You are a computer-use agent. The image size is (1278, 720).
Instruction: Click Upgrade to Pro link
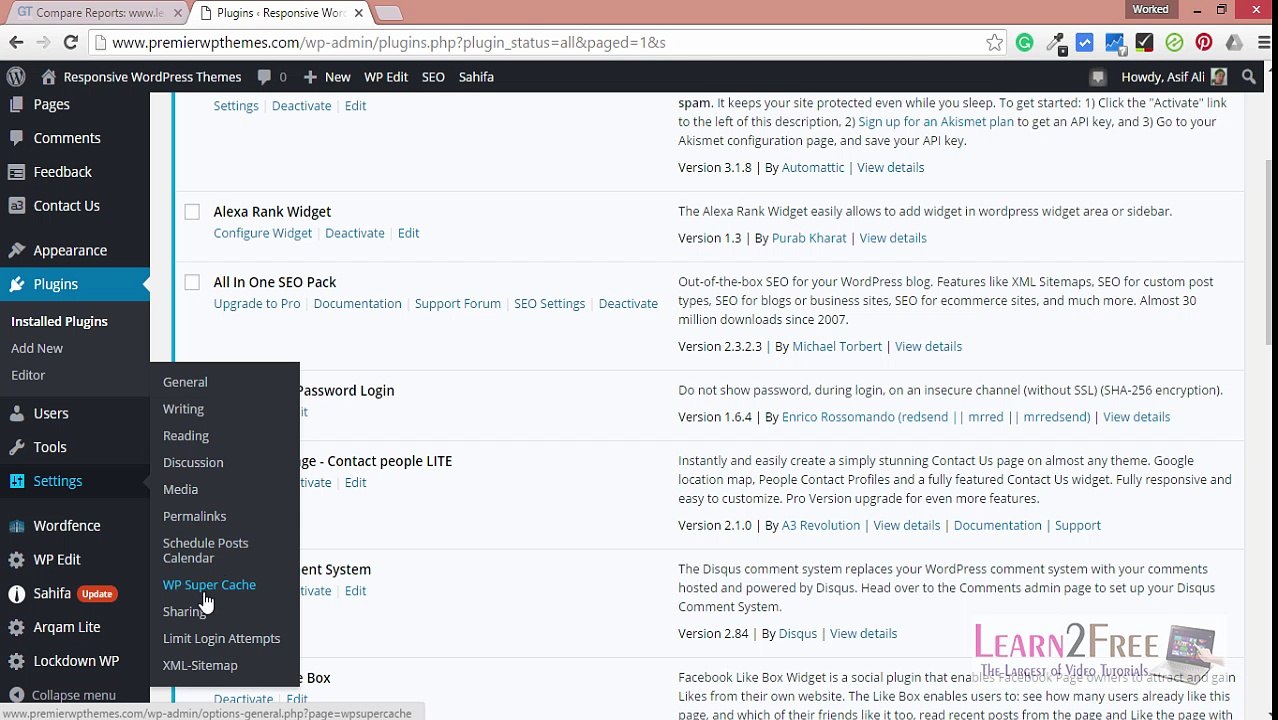pyautogui.click(x=257, y=304)
